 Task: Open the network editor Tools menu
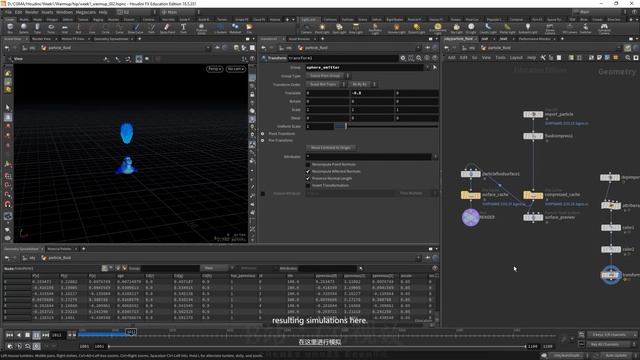pos(500,58)
